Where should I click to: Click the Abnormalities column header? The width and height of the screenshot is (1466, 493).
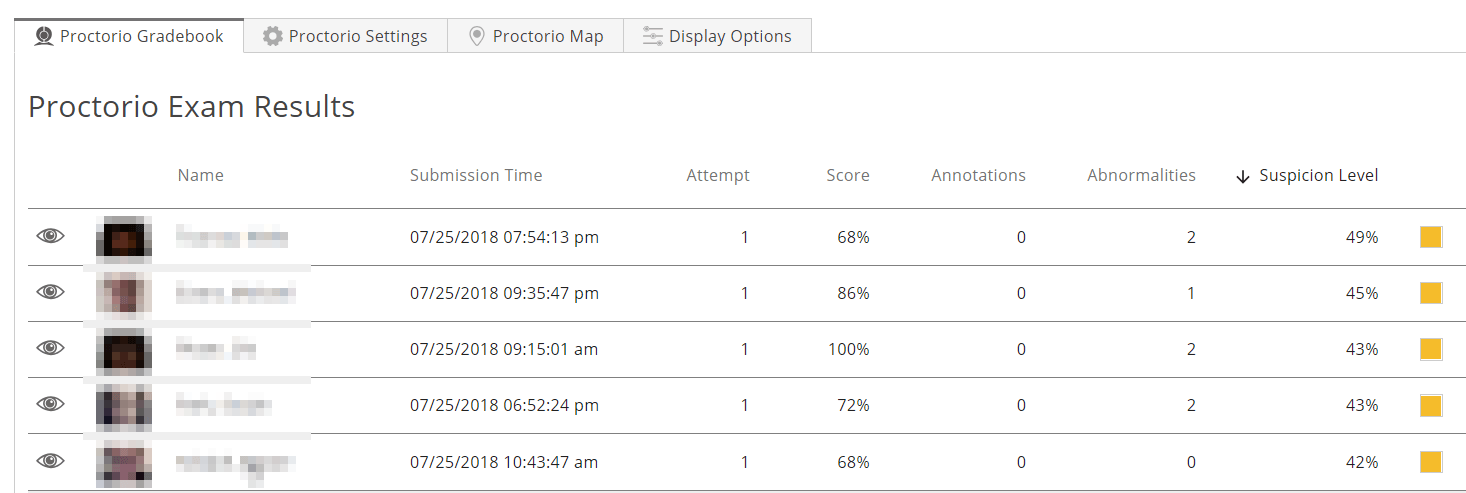click(1141, 175)
